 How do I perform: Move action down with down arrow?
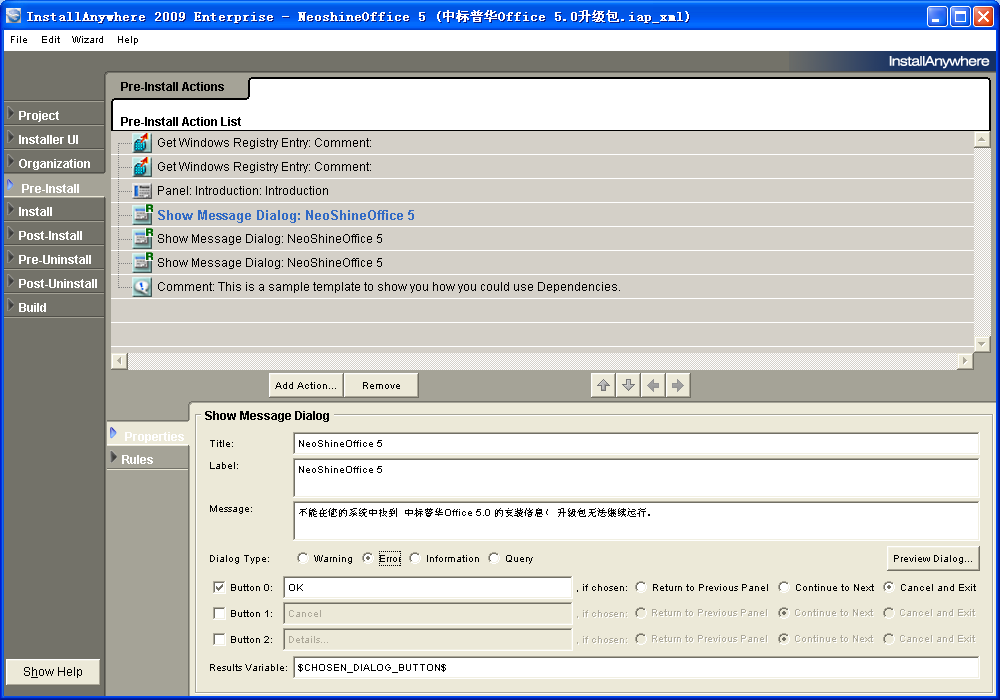(628, 385)
